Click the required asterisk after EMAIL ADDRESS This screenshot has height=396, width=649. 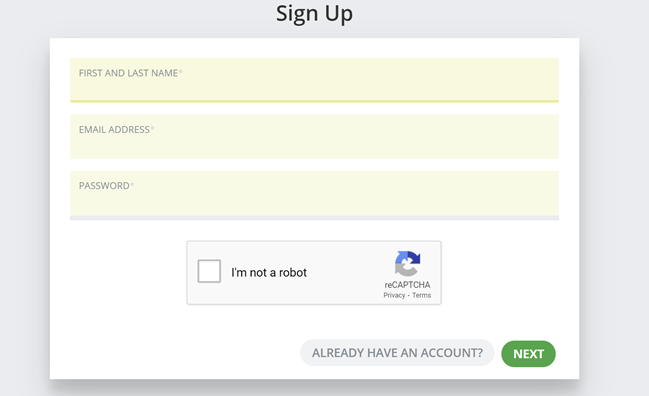coord(152,128)
